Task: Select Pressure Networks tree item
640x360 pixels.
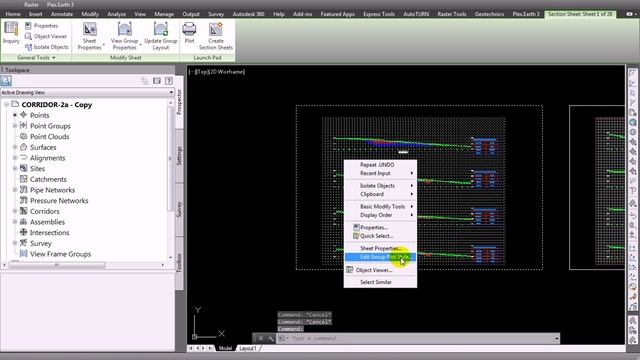Action: click(x=59, y=200)
